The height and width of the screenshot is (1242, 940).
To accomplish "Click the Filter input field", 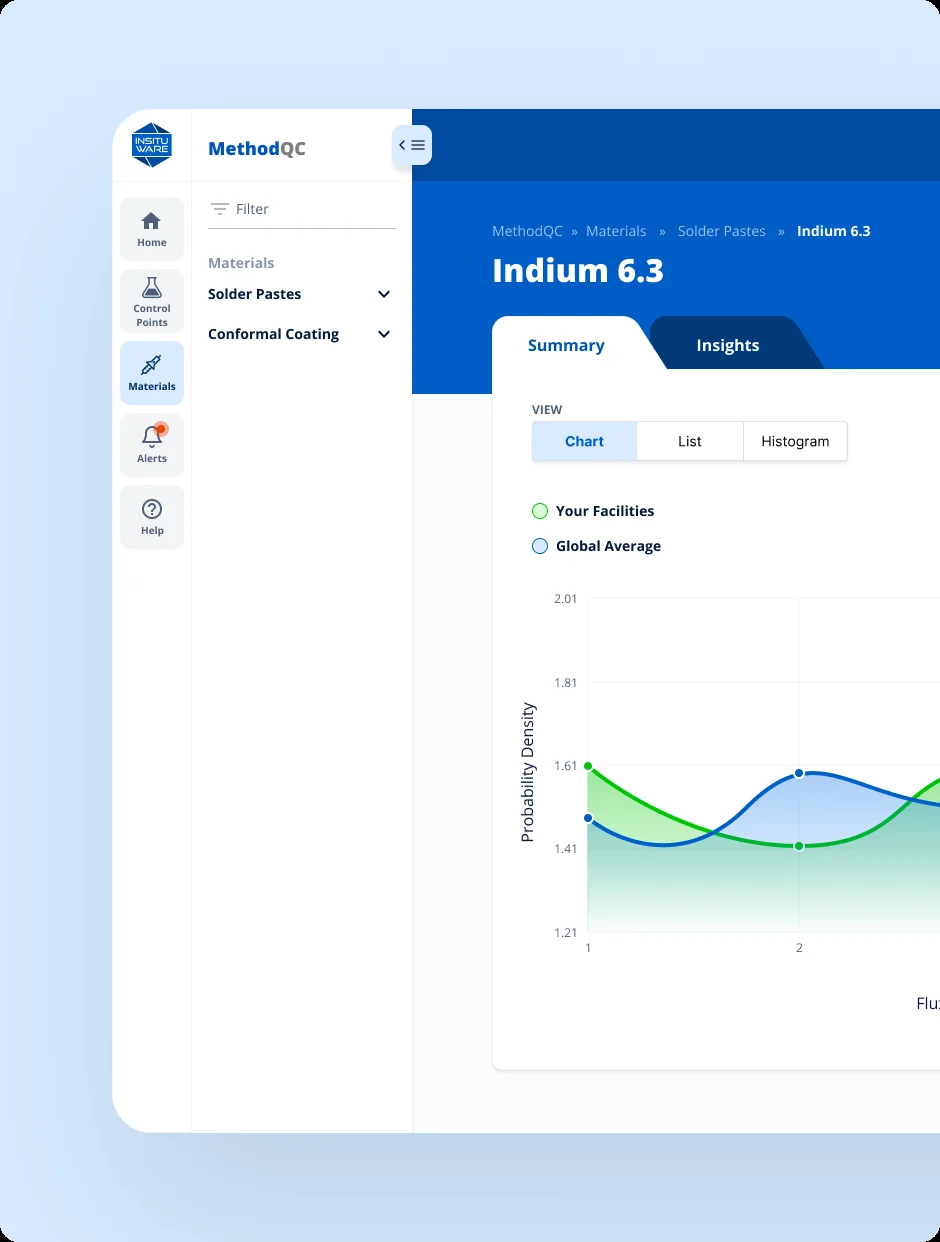I will (x=302, y=209).
